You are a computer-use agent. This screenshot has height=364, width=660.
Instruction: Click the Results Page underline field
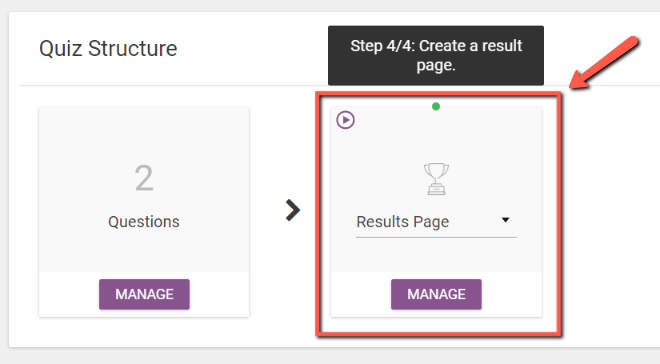[x=436, y=225]
